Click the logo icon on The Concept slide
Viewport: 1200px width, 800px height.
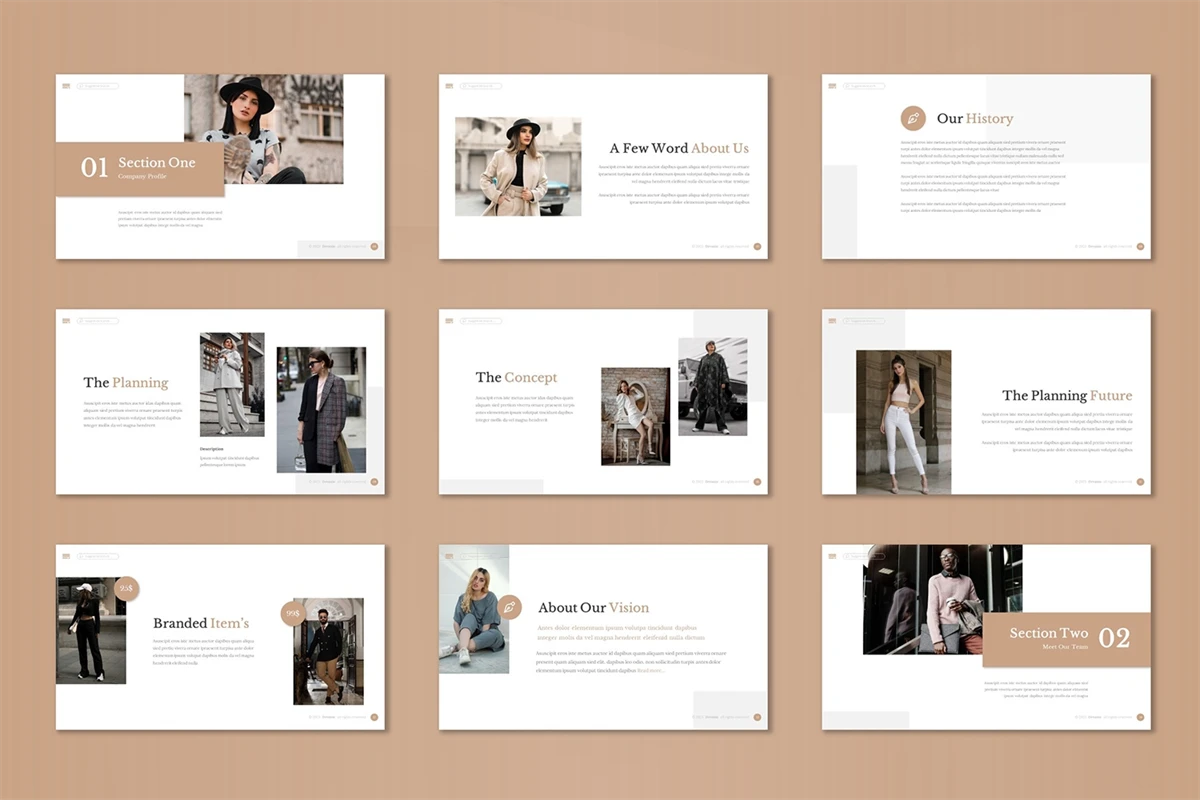[x=450, y=321]
